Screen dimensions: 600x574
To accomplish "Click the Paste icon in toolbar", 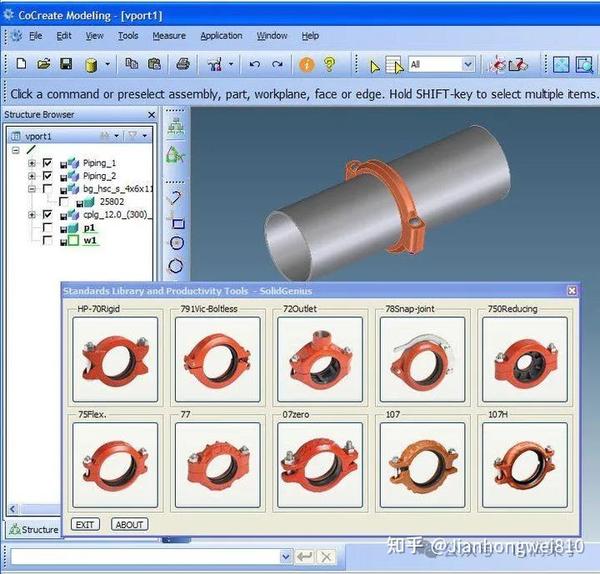I will tap(154, 64).
